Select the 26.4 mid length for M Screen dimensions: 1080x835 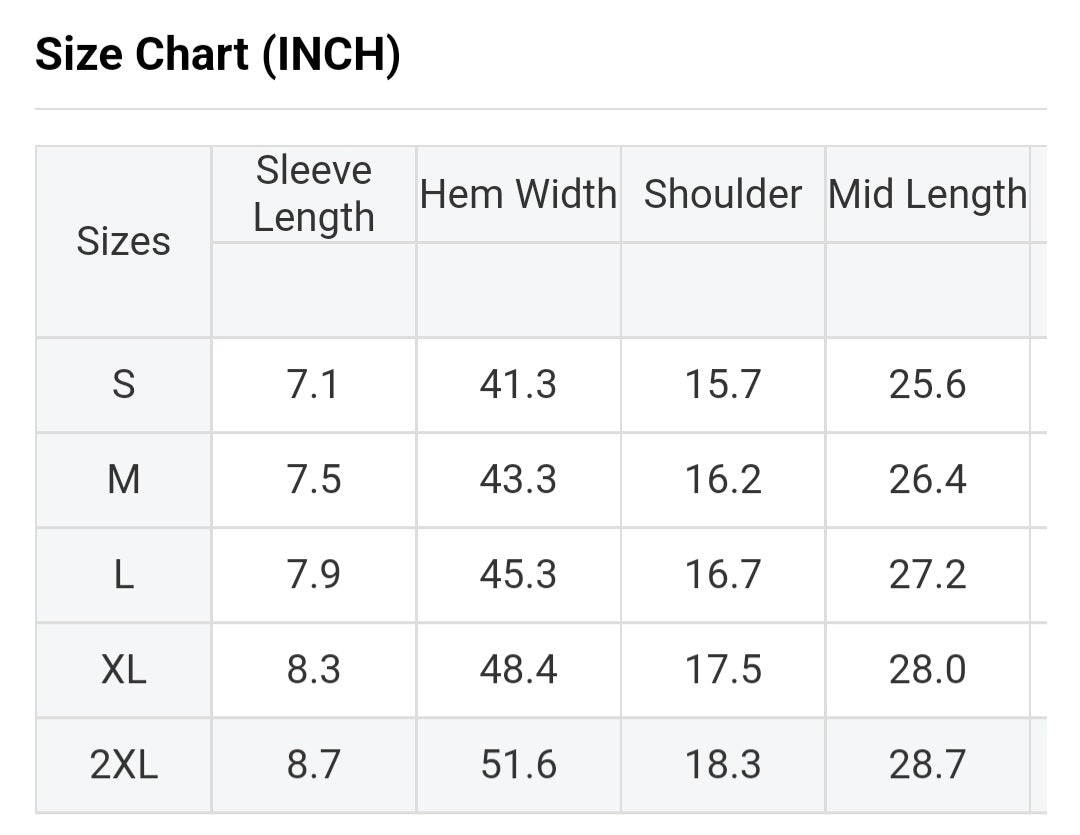click(927, 479)
